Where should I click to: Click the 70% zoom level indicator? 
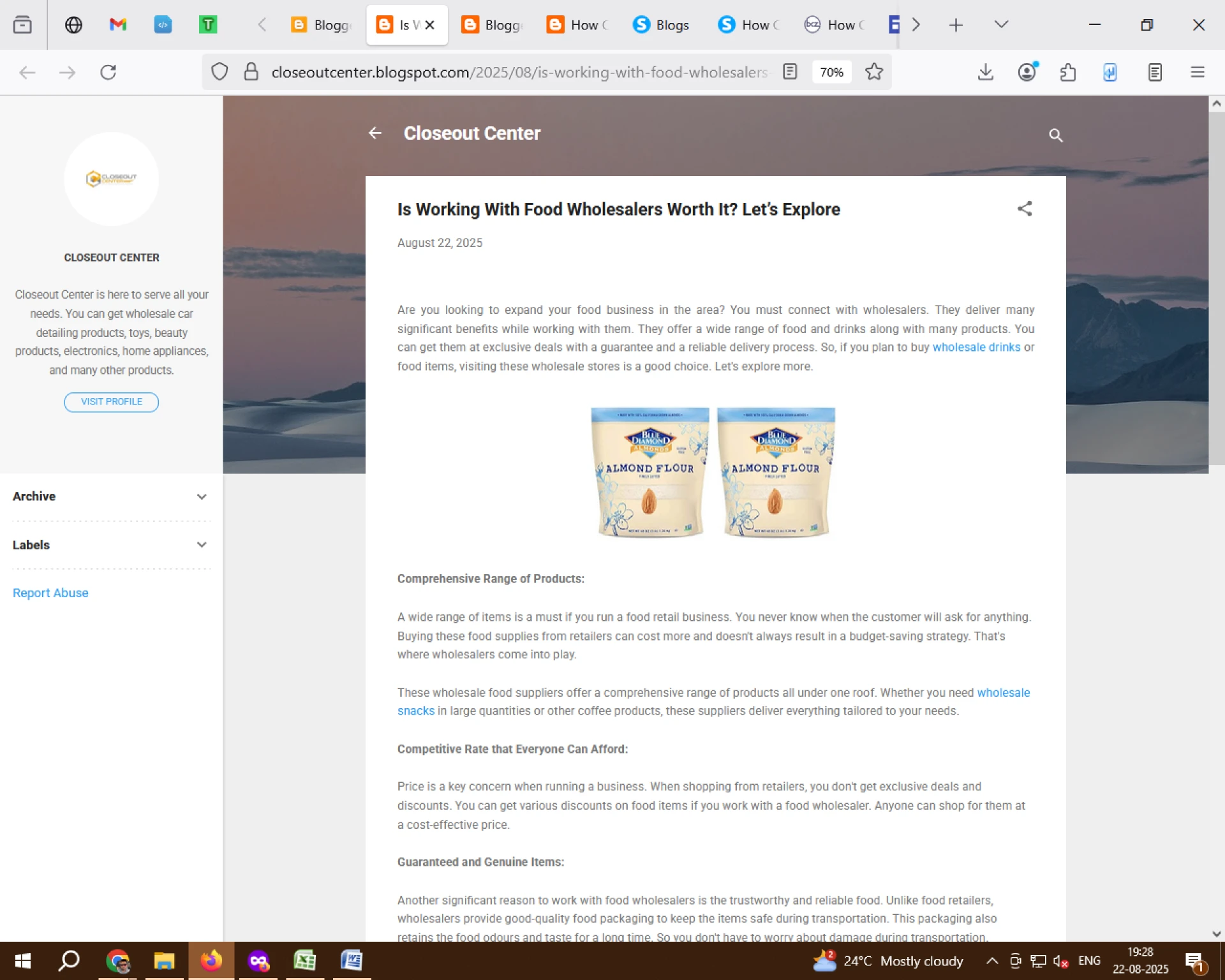(x=831, y=72)
